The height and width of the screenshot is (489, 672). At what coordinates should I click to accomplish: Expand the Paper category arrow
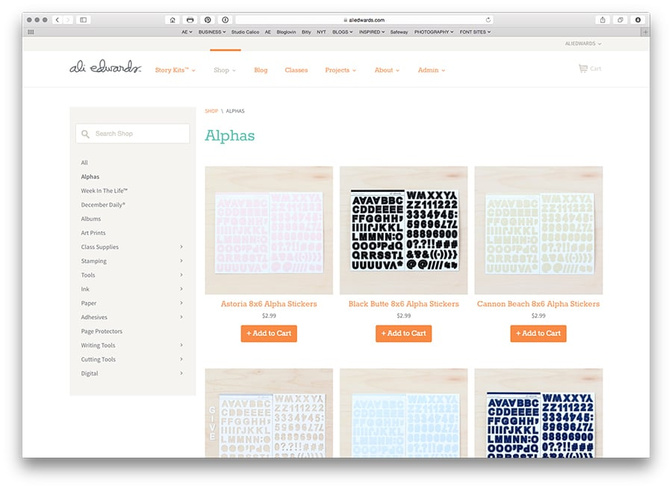point(181,303)
